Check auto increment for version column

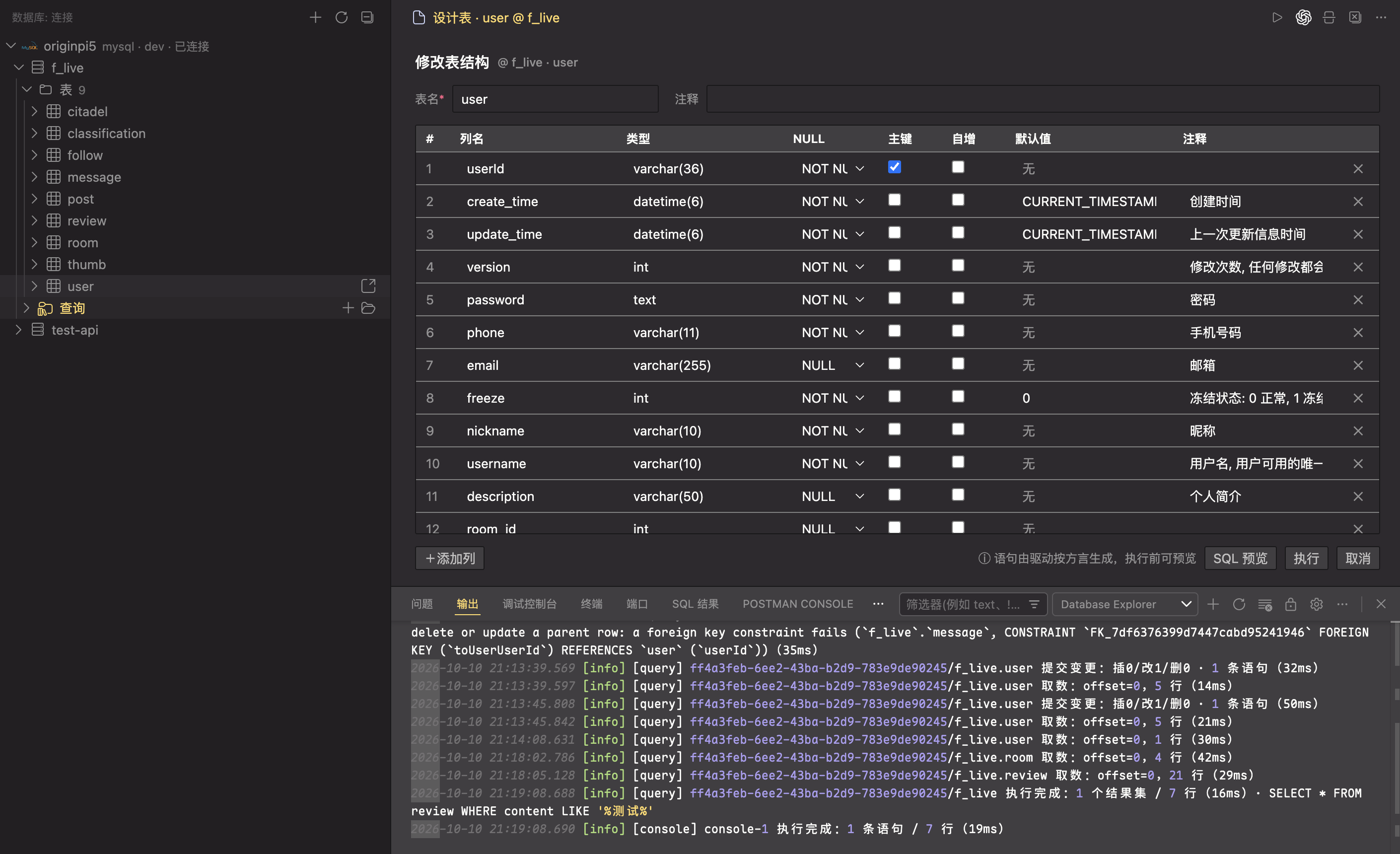[x=958, y=265]
